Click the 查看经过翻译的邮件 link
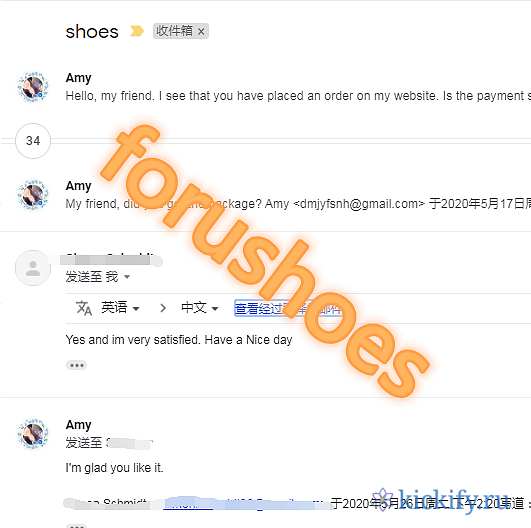 coord(287,308)
